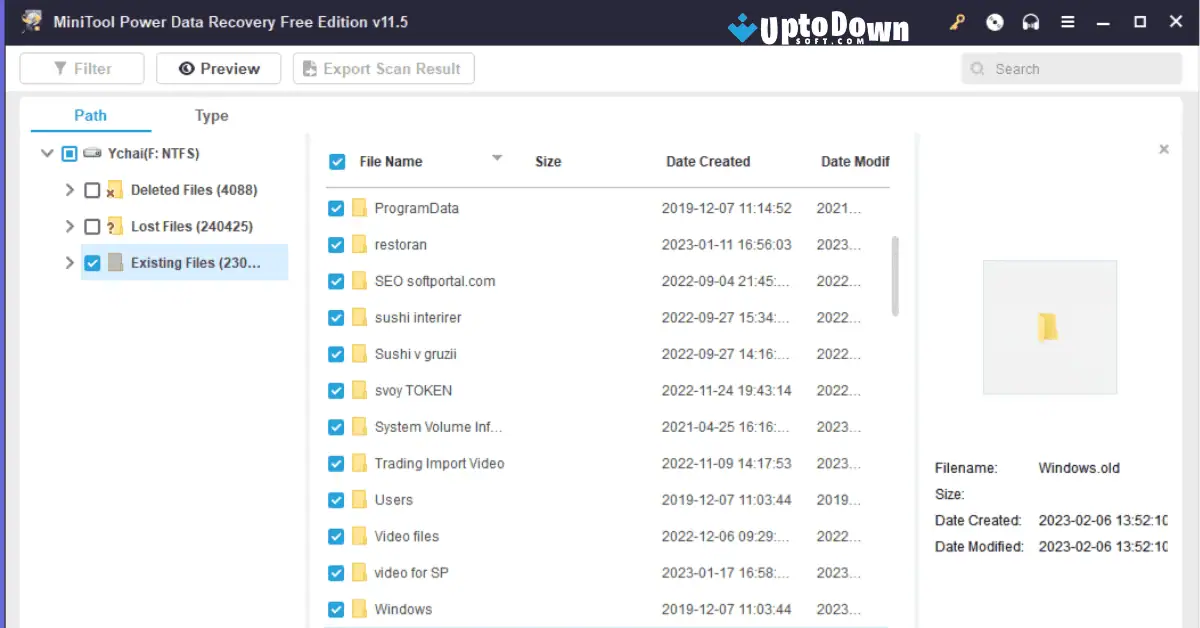Click the Windows.old preview thumbnail

pos(1050,328)
